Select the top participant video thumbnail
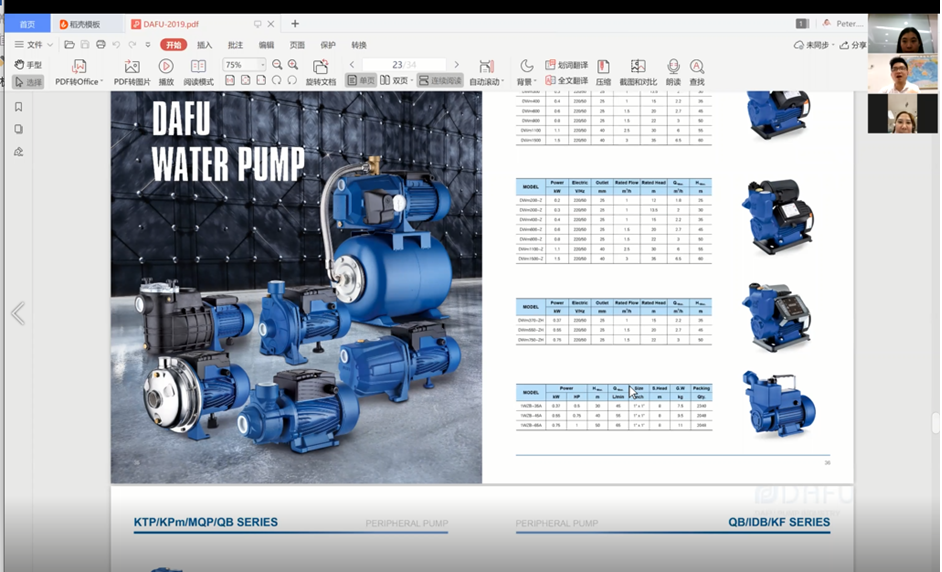942x572 pixels. [x=903, y=34]
